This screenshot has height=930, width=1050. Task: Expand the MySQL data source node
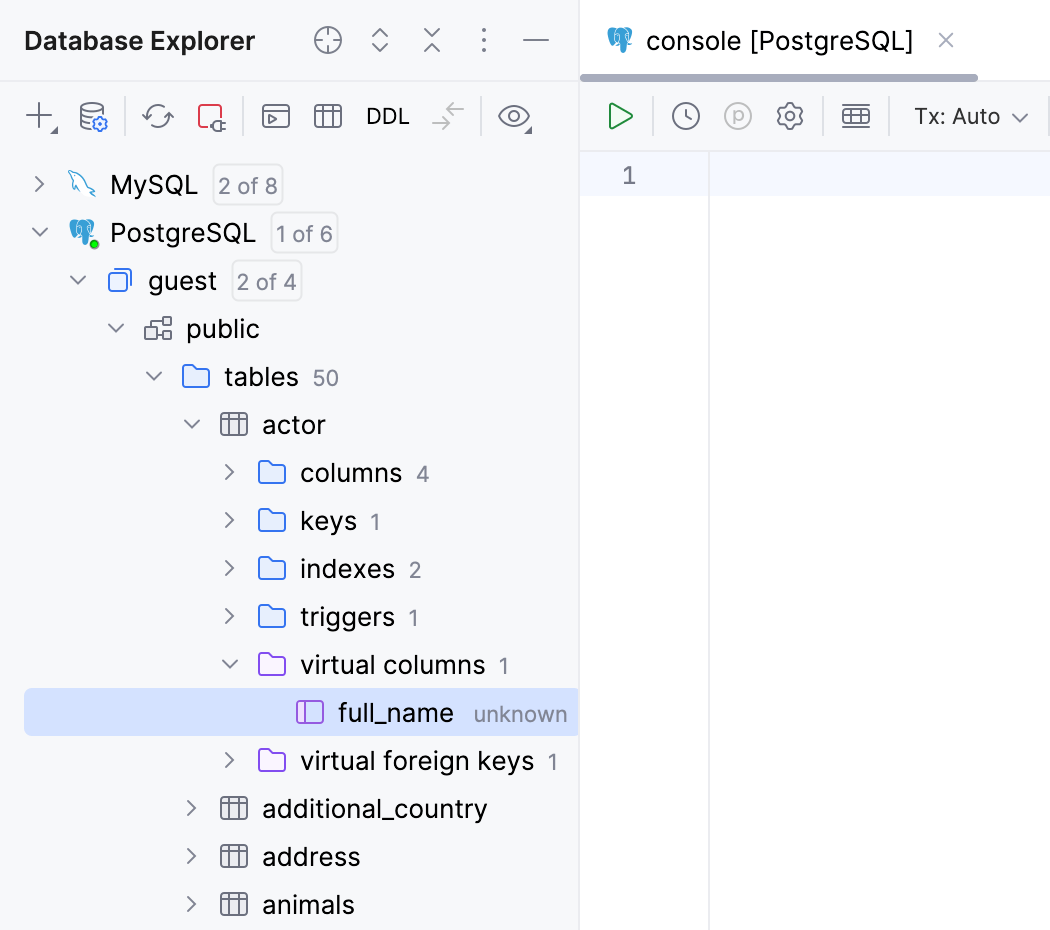(x=38, y=184)
